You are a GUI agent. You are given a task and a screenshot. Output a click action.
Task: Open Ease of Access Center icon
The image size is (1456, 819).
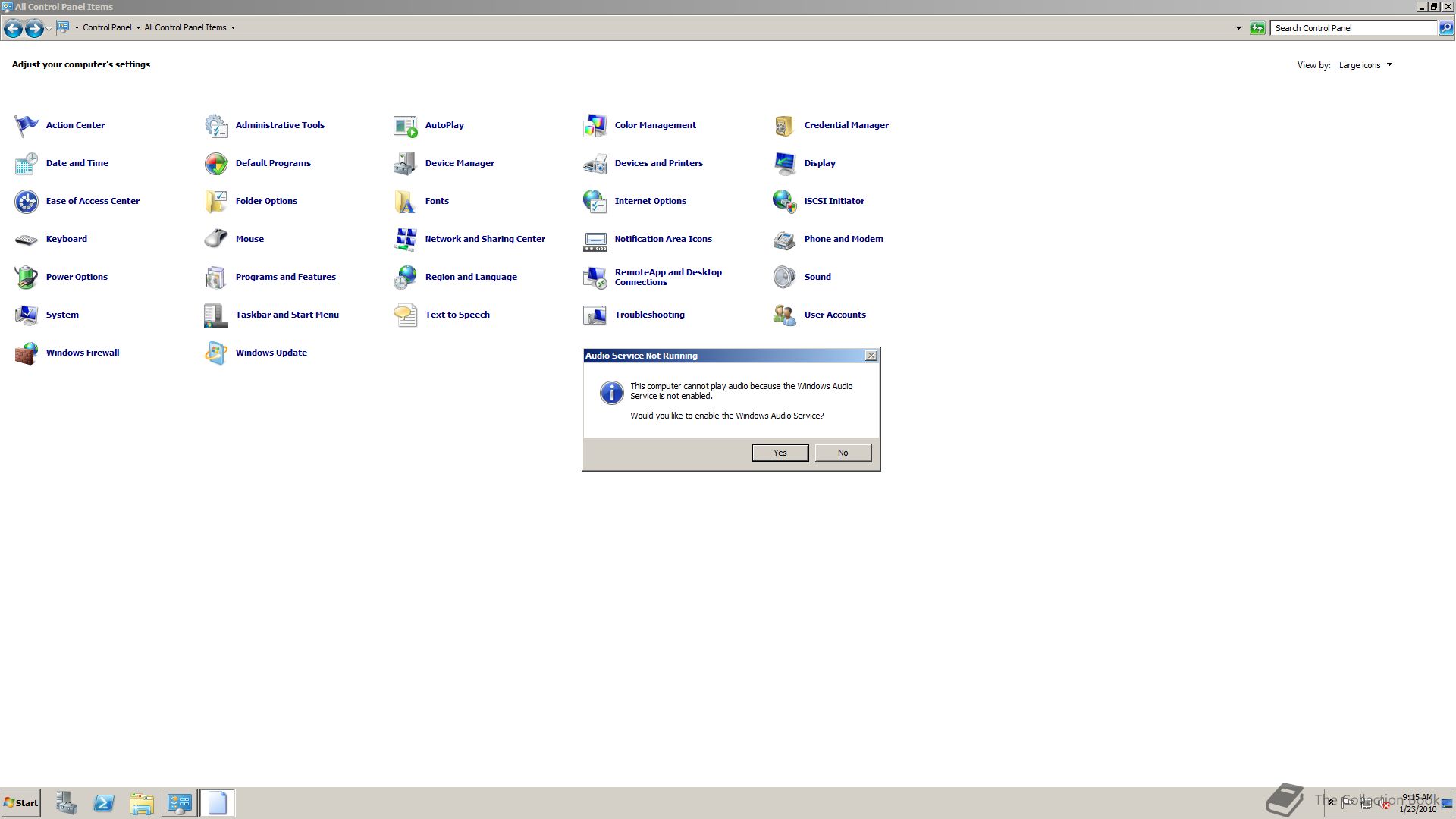point(27,201)
